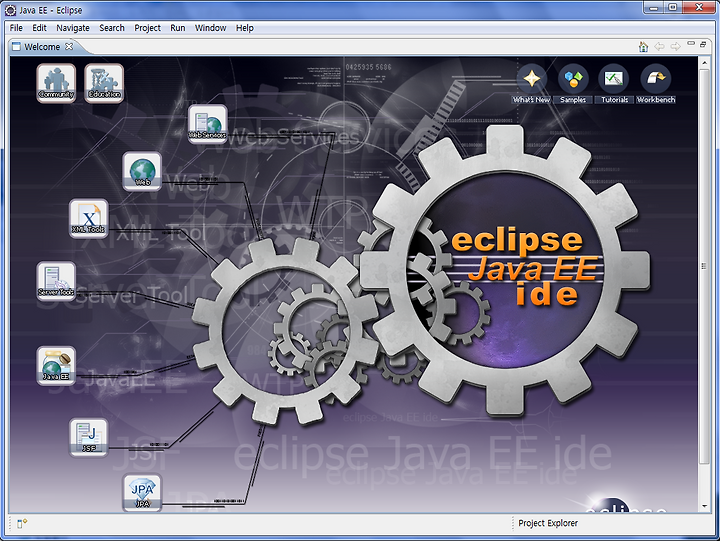This screenshot has width=720, height=541.
Task: Click the fast view icon in status bar
Action: tap(22, 524)
